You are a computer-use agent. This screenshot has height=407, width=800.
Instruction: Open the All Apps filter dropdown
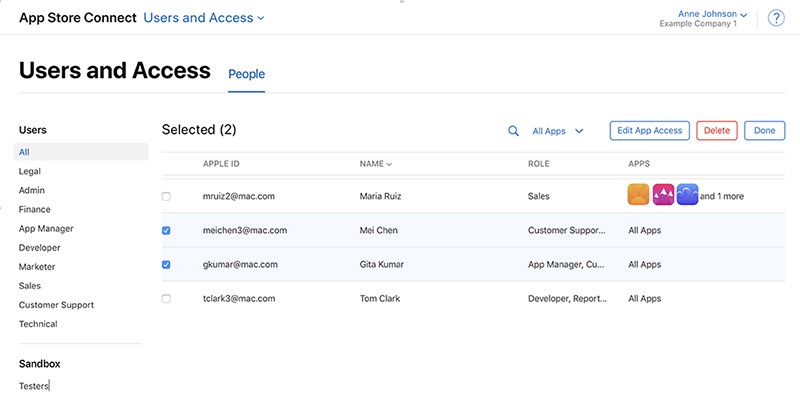558,131
